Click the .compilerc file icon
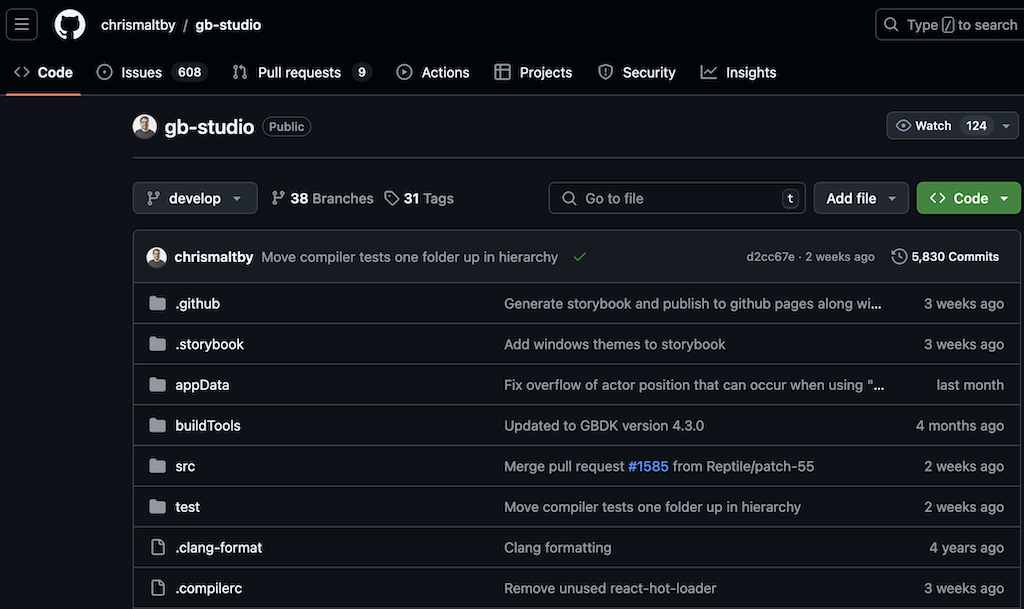Screen dimensions: 1024x609 pyautogui.click(x=157, y=588)
